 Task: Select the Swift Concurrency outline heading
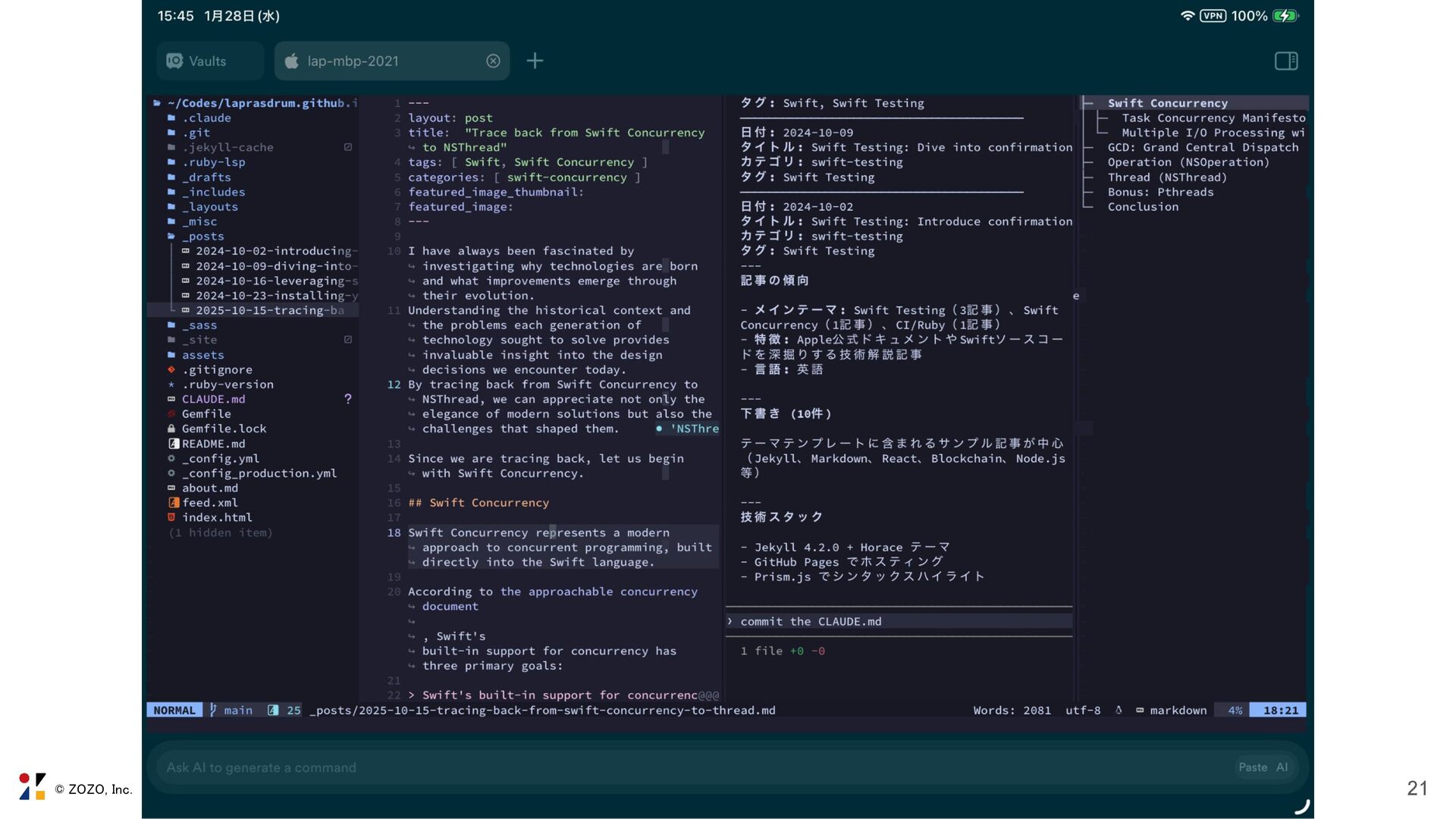(1167, 103)
